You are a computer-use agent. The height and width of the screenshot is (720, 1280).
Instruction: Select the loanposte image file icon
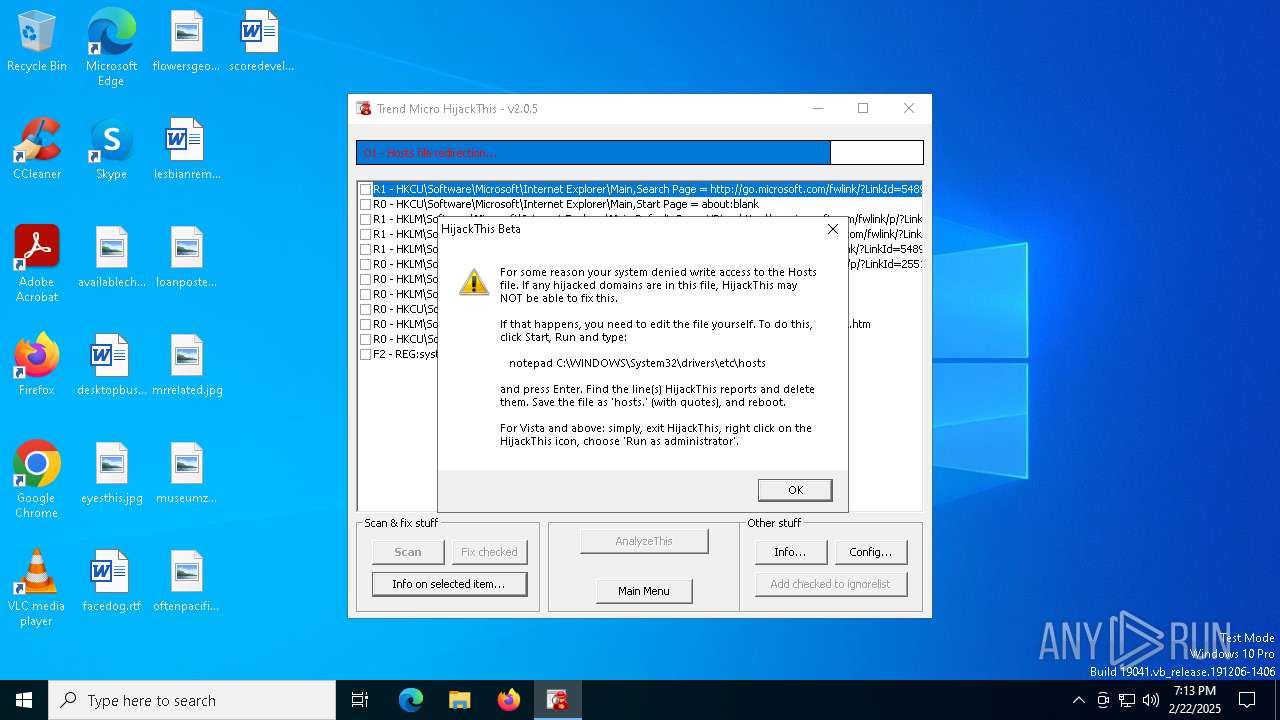pyautogui.click(x=186, y=258)
